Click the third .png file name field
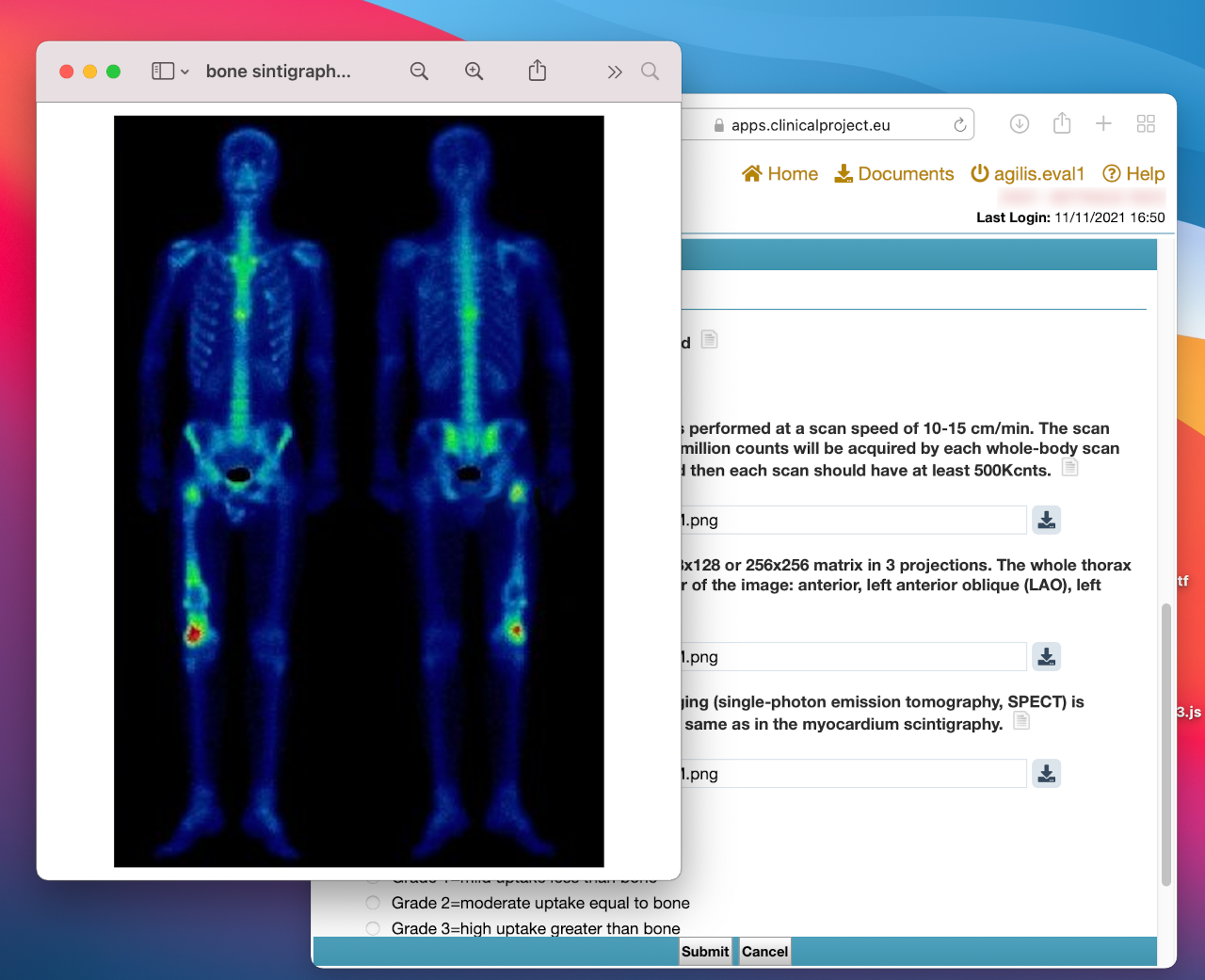The height and width of the screenshot is (980, 1205). [853, 774]
